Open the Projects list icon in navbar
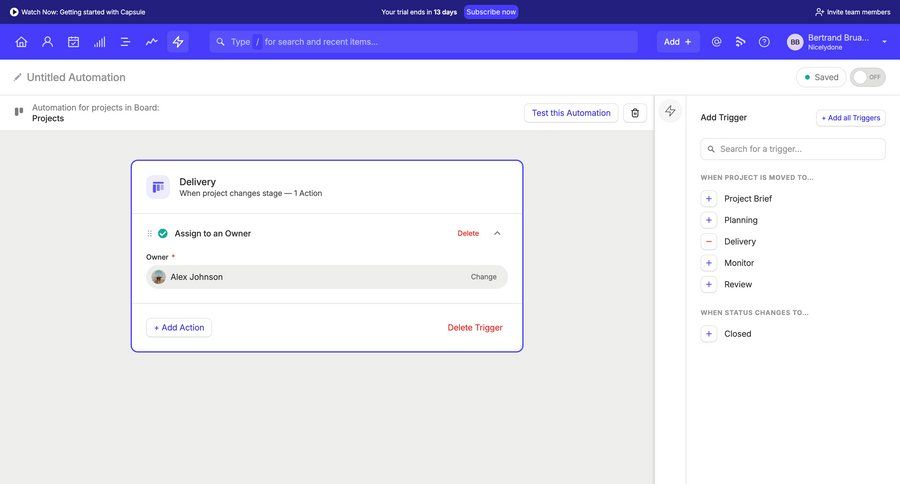 (x=125, y=42)
